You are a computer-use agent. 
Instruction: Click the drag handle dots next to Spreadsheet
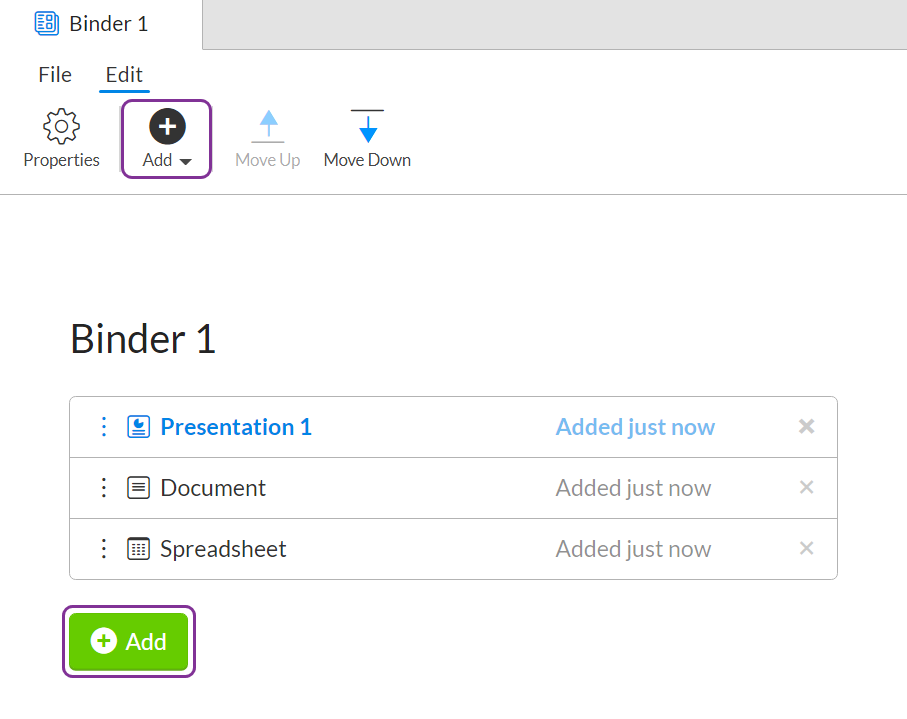coord(104,548)
